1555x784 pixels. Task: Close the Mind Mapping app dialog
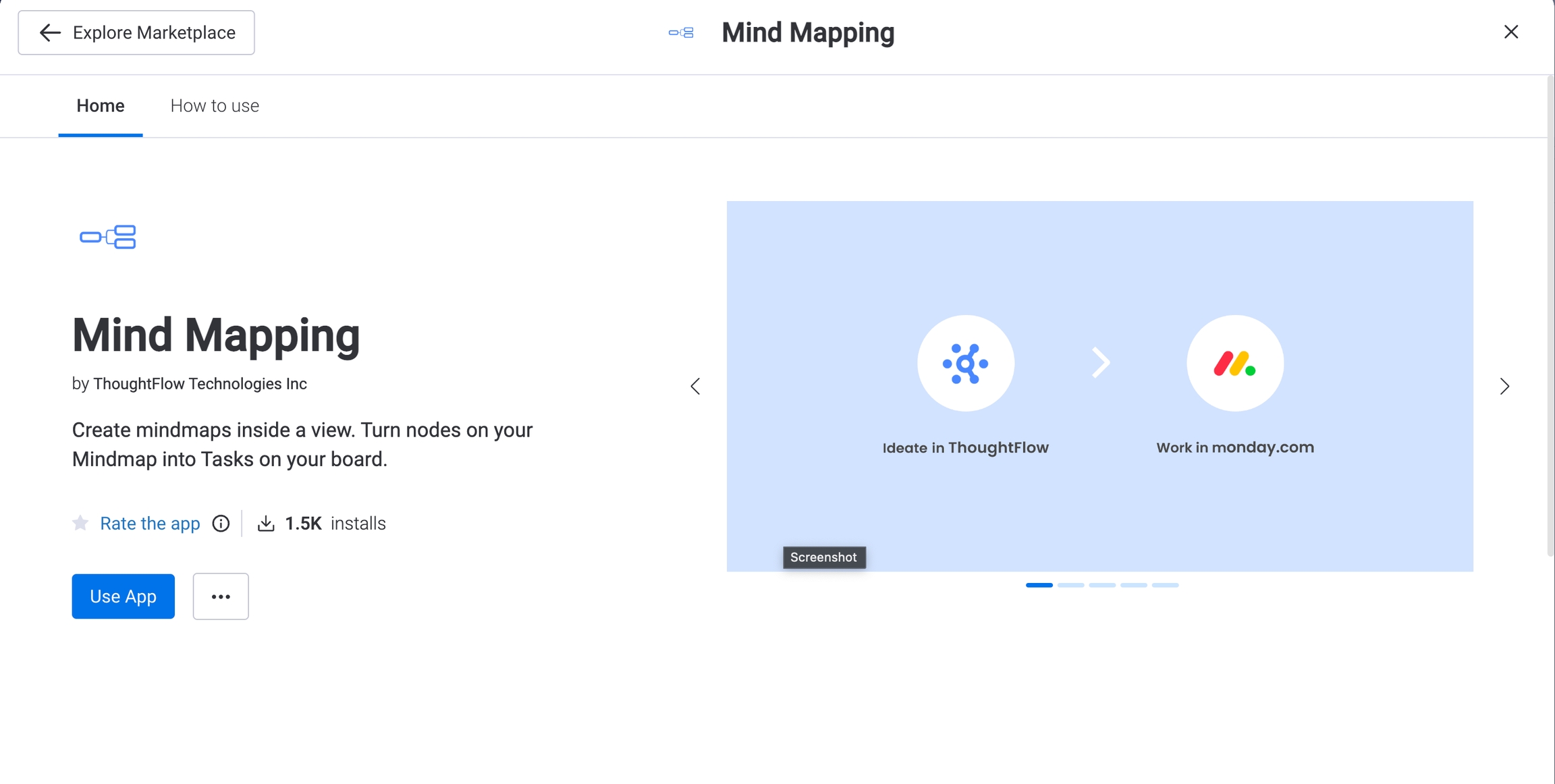[1511, 32]
